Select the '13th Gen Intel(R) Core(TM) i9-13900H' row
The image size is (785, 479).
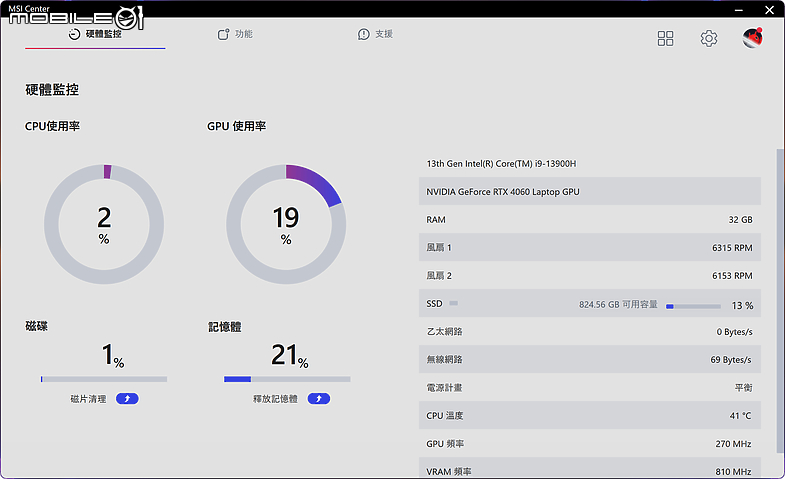[x=590, y=164]
